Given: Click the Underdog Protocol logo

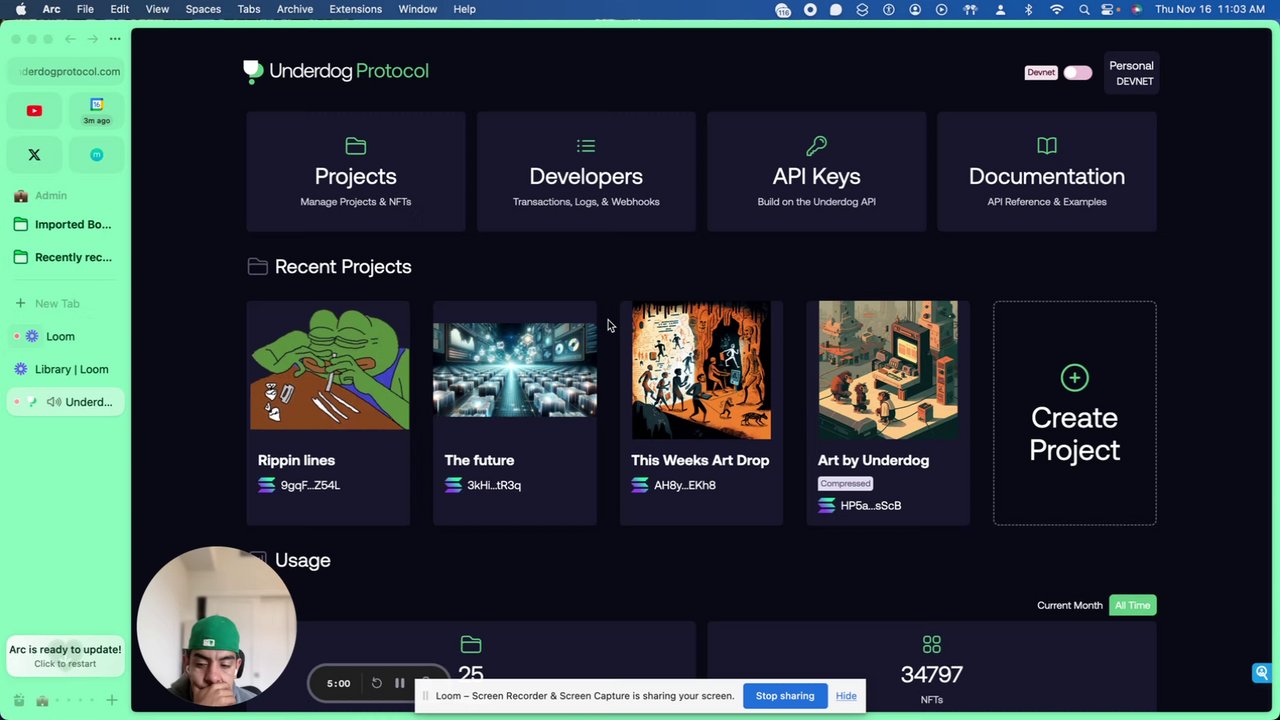Looking at the screenshot, I should (x=336, y=71).
